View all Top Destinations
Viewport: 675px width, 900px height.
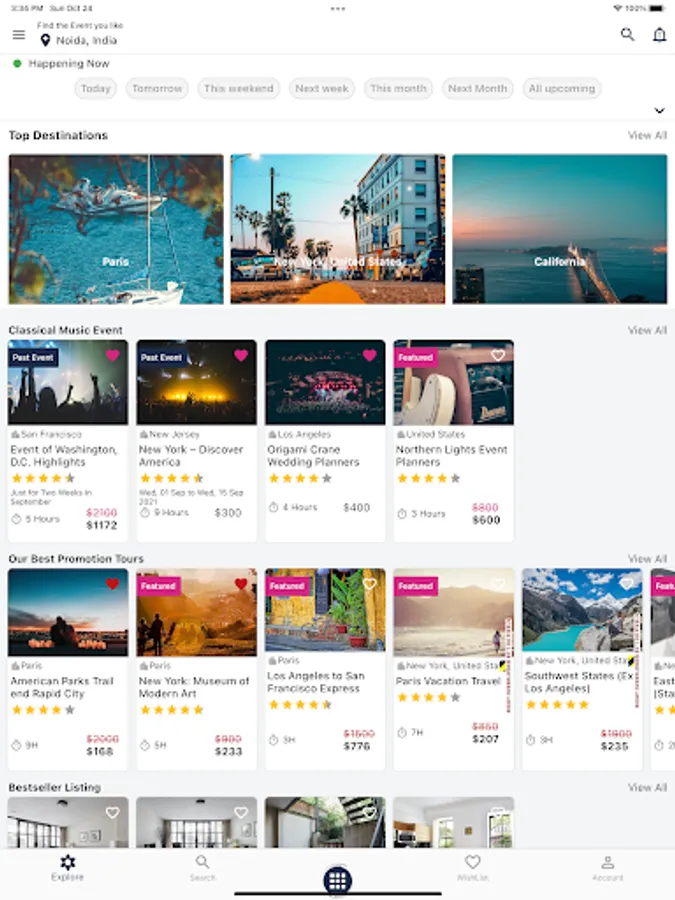point(647,135)
